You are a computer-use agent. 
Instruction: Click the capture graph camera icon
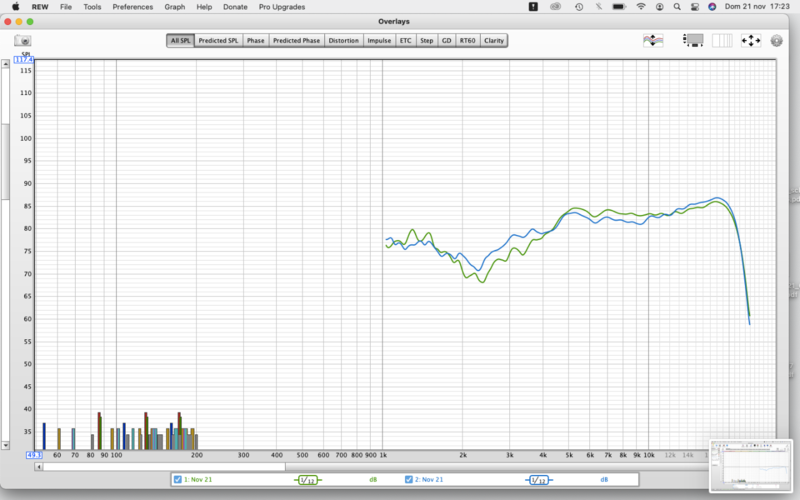click(x=22, y=41)
